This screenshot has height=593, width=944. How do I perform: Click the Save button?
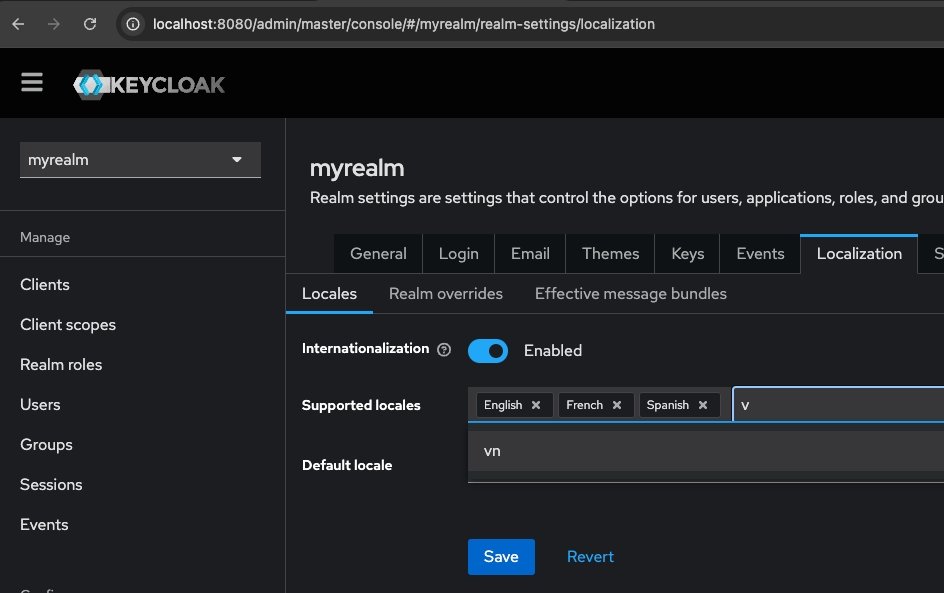501,557
